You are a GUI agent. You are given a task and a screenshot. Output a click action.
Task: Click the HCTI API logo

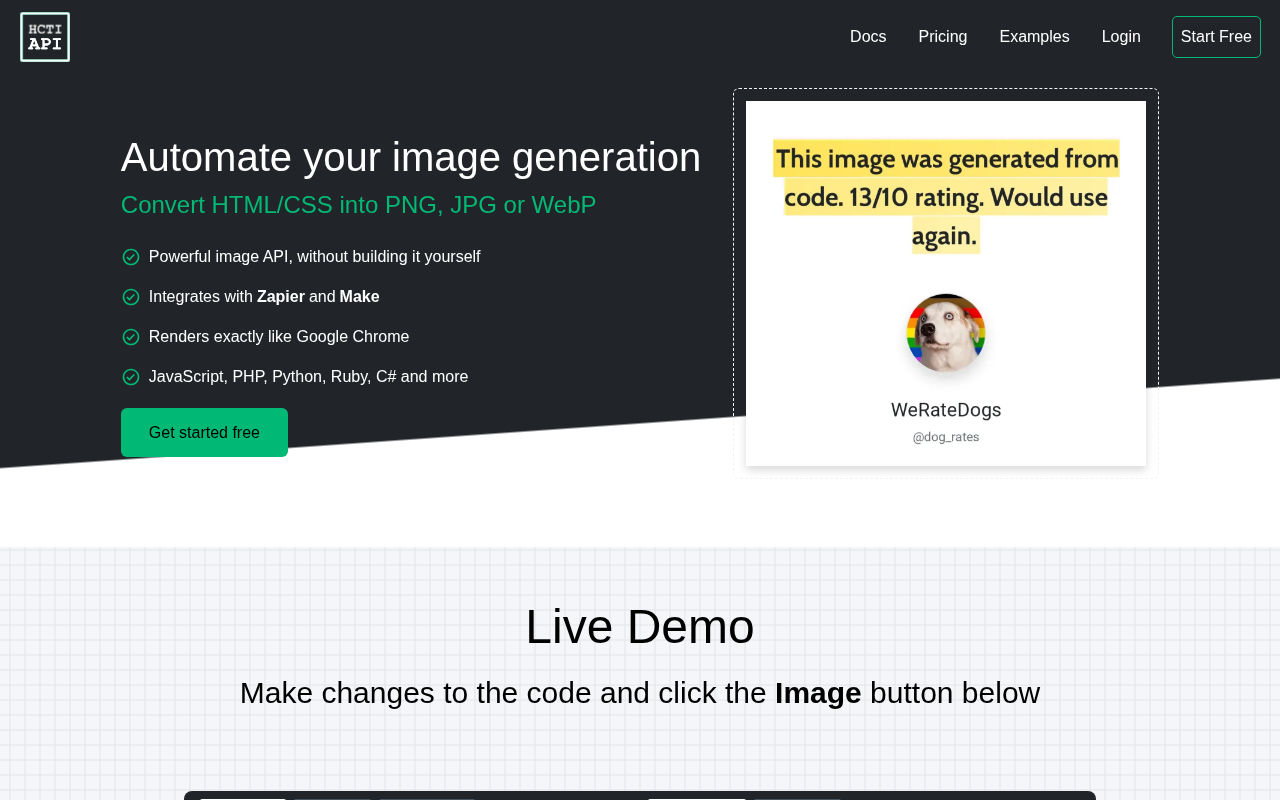(45, 37)
